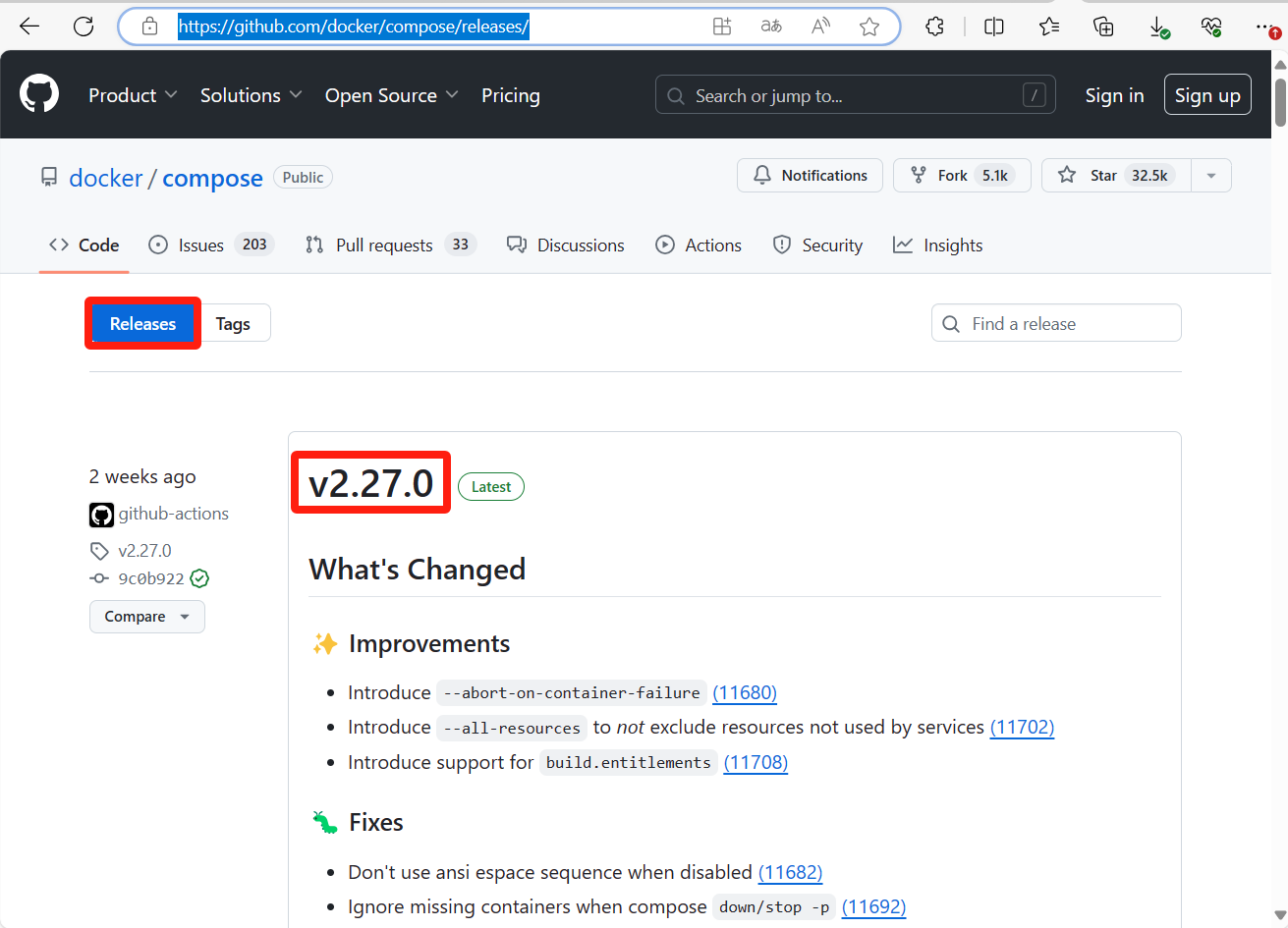
Task: Open the collections icon
Action: 1104,27
